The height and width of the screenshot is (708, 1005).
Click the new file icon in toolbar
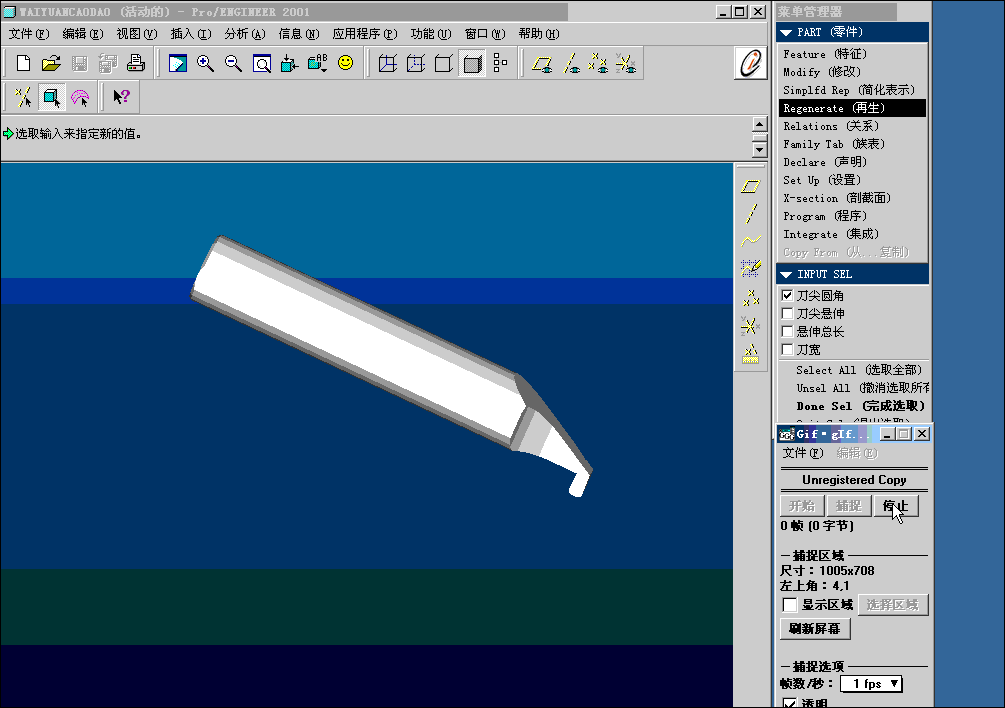point(23,63)
